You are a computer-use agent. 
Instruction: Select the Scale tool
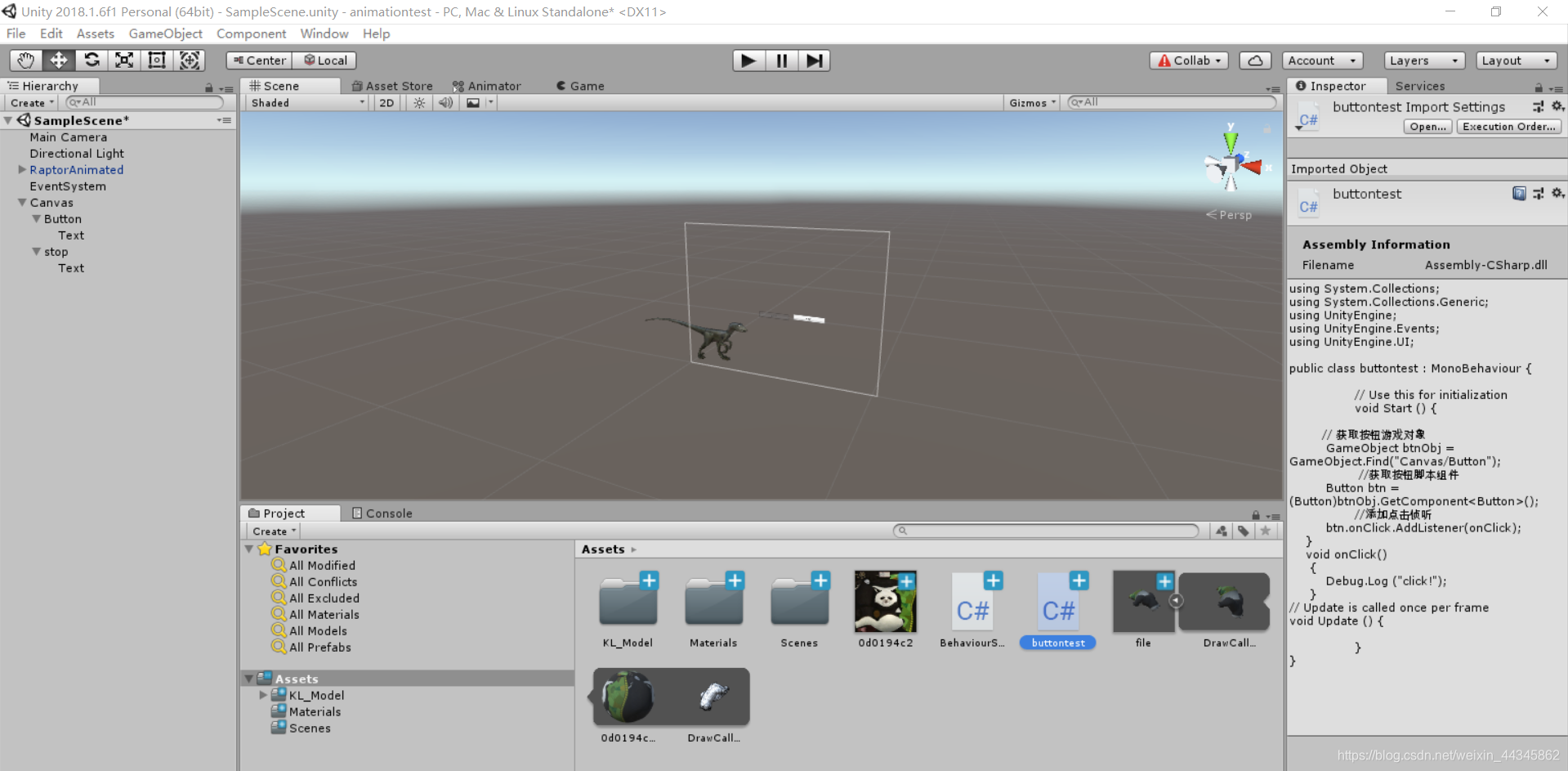(124, 61)
